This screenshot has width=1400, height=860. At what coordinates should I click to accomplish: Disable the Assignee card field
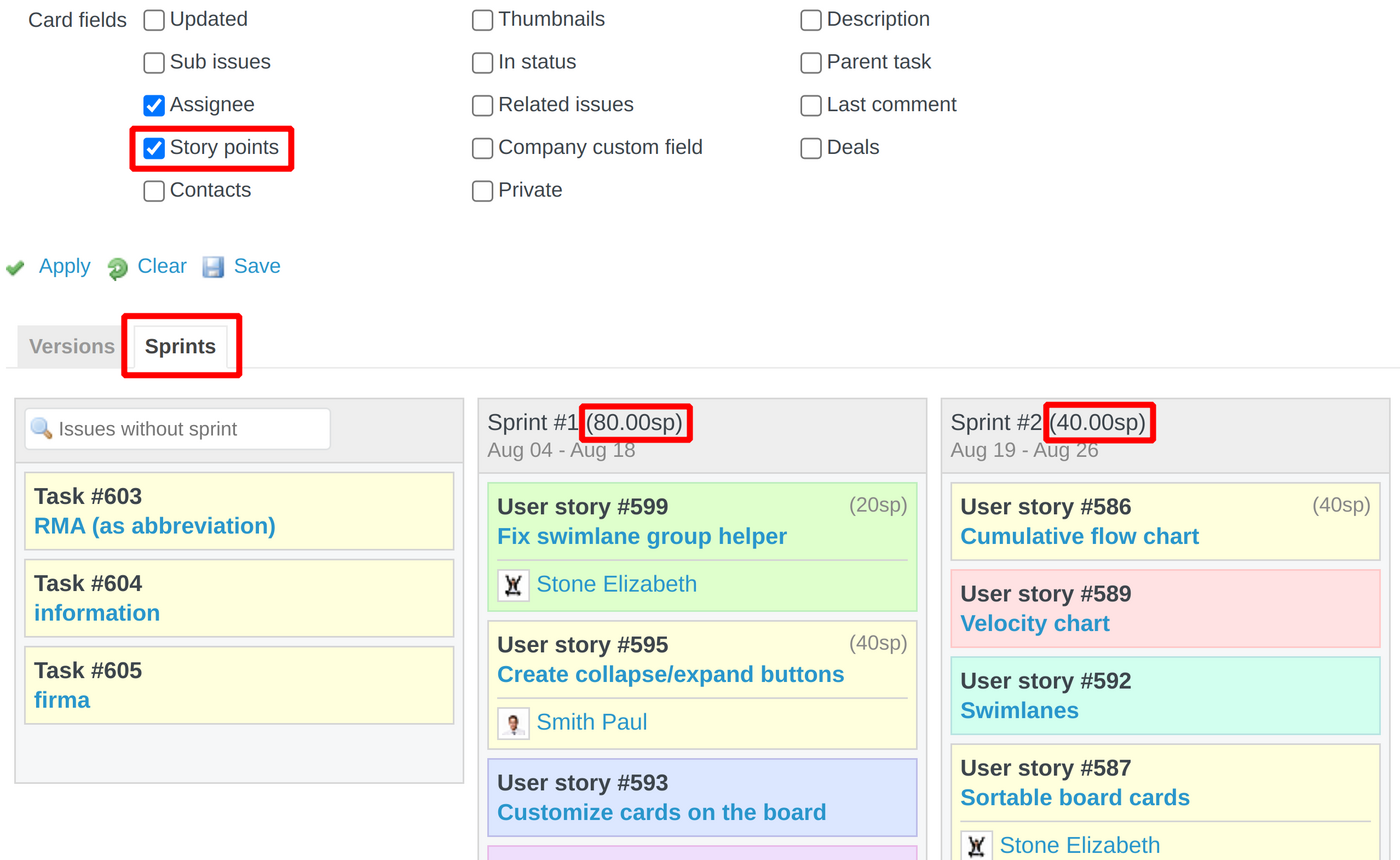(153, 105)
